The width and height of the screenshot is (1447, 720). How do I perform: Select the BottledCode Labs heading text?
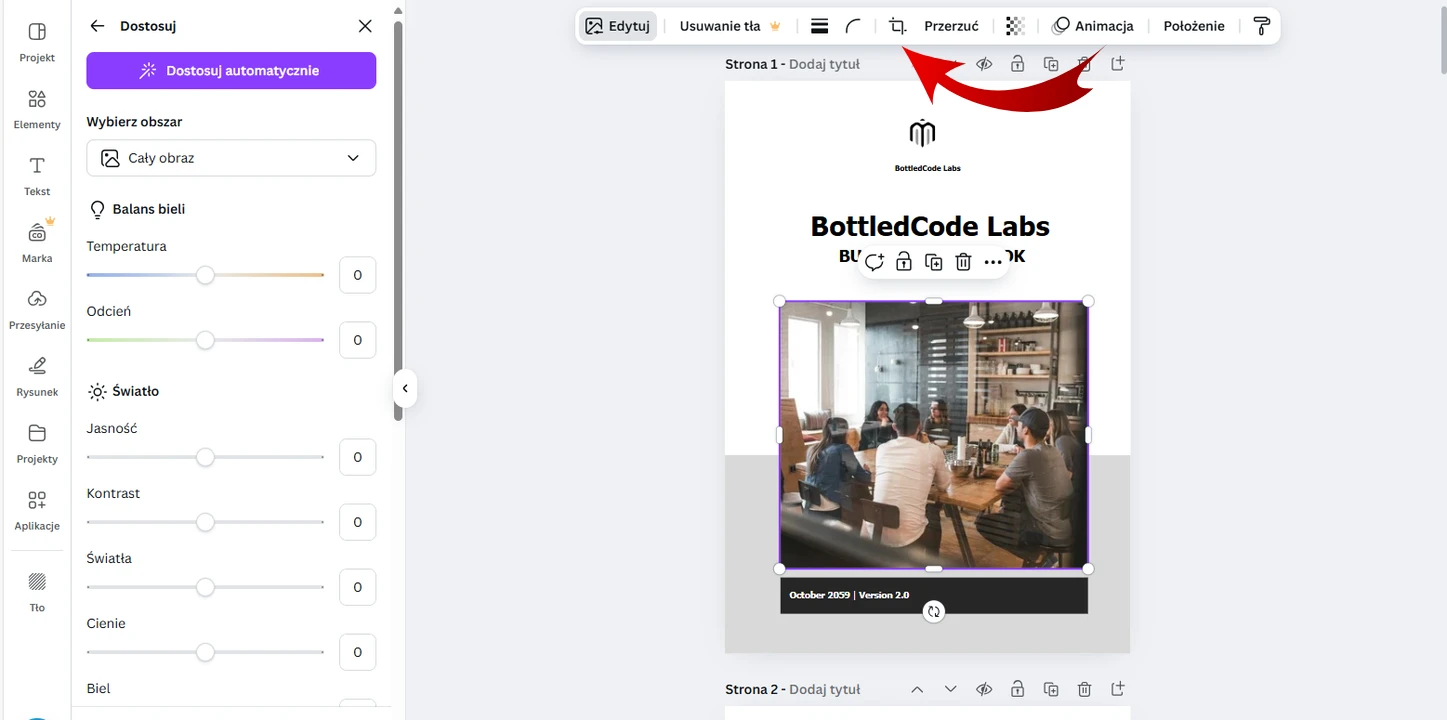[x=930, y=226]
